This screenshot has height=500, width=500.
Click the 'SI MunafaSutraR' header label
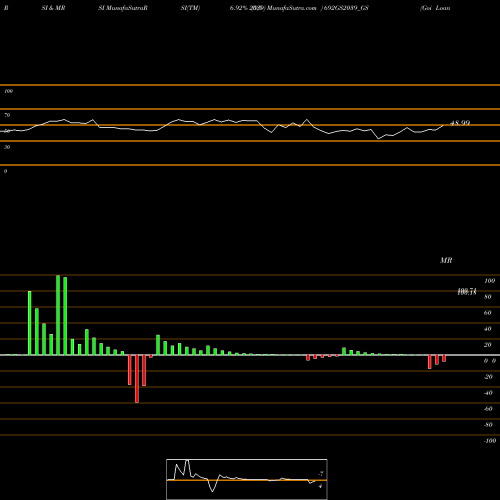pyautogui.click(x=123, y=8)
